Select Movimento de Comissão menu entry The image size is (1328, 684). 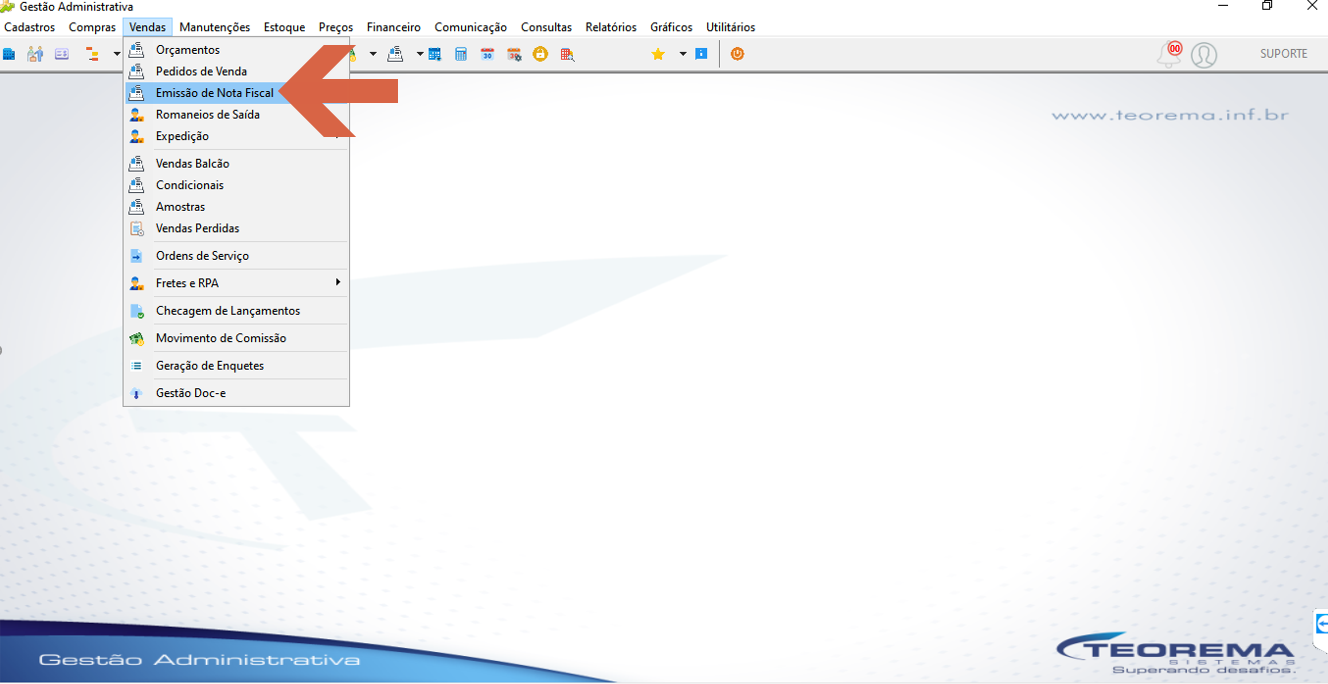coord(236,338)
